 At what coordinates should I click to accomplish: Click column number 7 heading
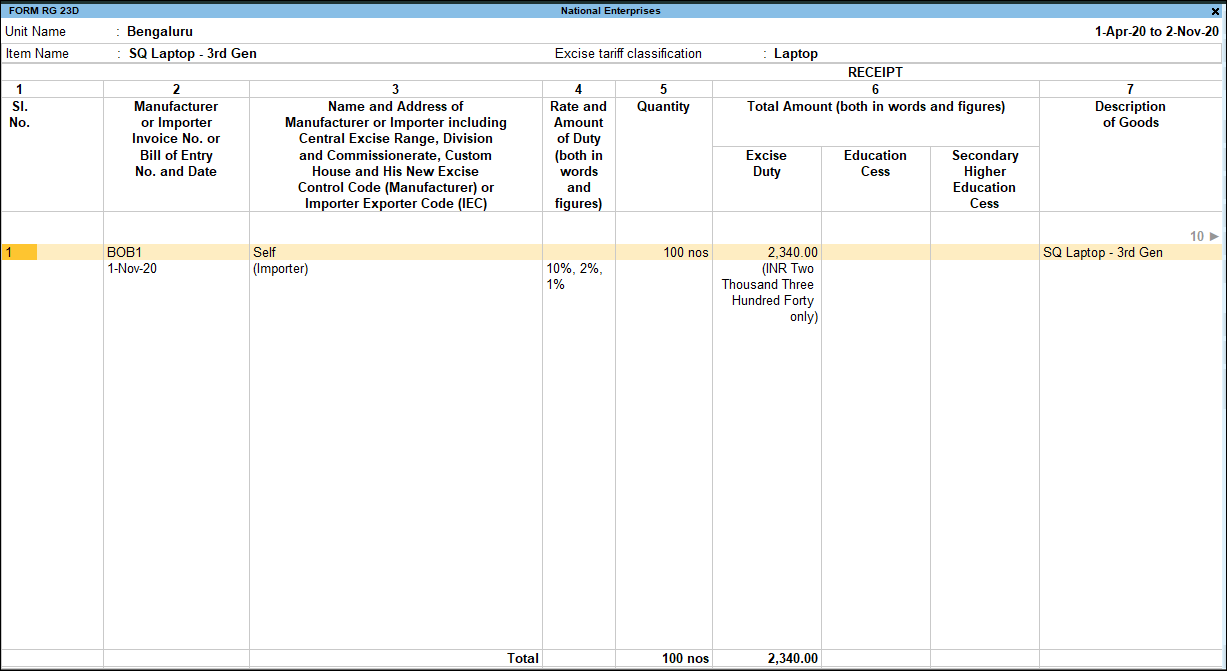point(1130,90)
